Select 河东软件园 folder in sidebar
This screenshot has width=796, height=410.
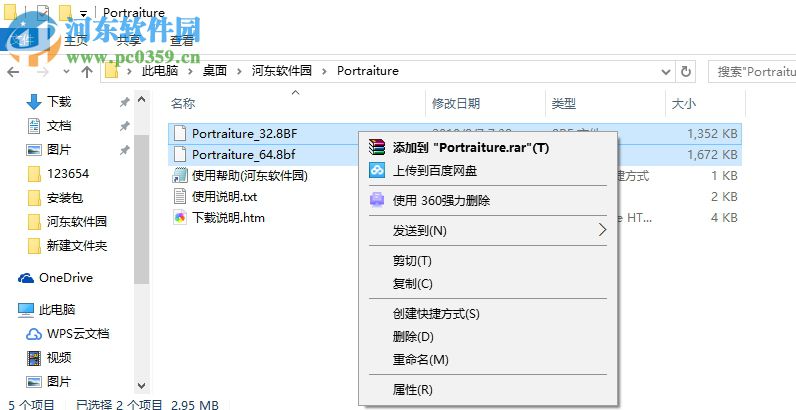pos(77,222)
